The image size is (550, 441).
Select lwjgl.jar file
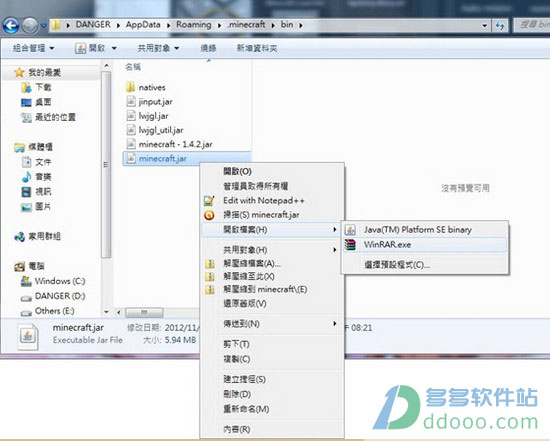(x=148, y=116)
